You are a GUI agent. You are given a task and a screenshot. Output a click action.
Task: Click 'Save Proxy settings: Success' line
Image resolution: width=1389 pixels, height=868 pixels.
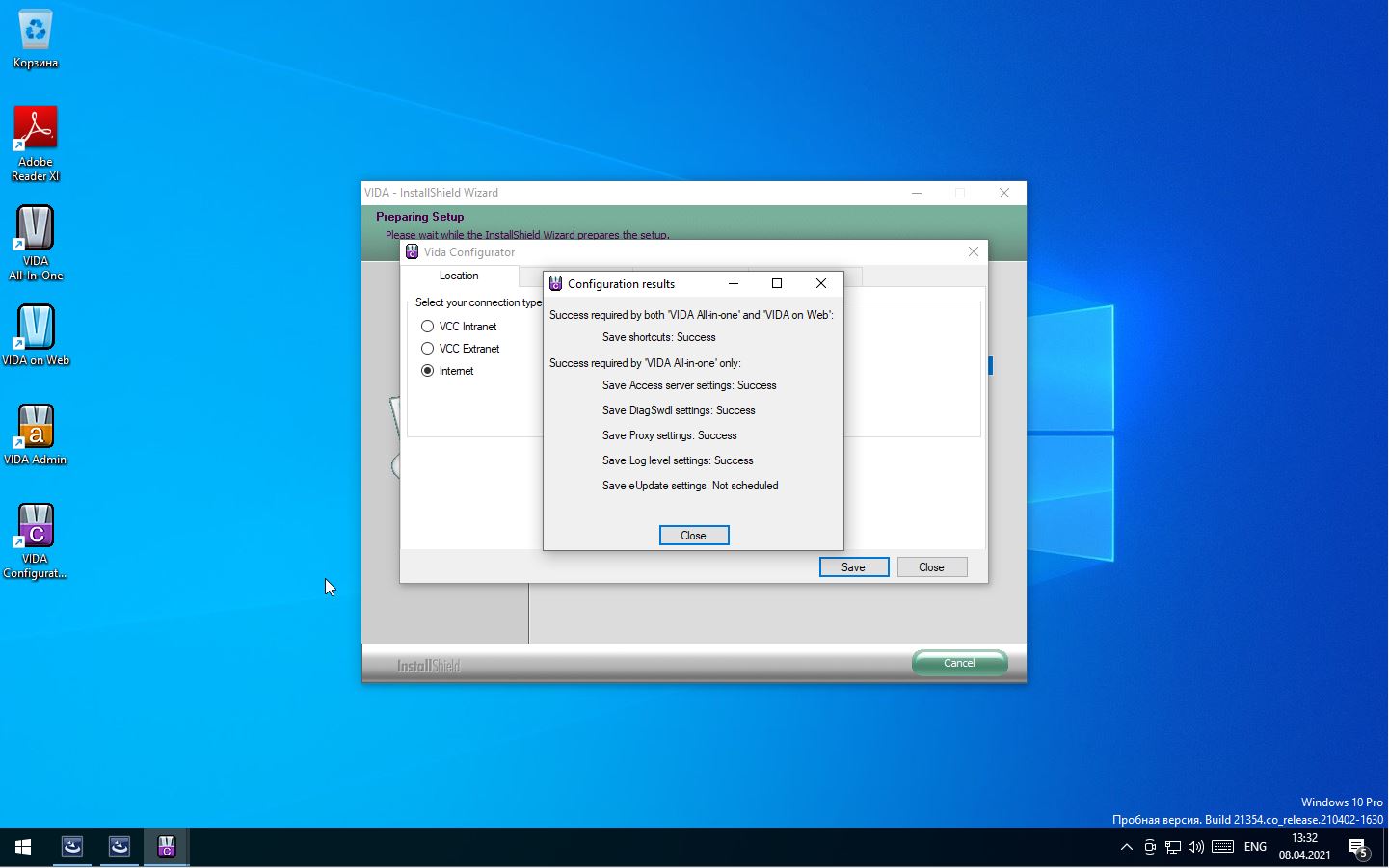tap(670, 435)
